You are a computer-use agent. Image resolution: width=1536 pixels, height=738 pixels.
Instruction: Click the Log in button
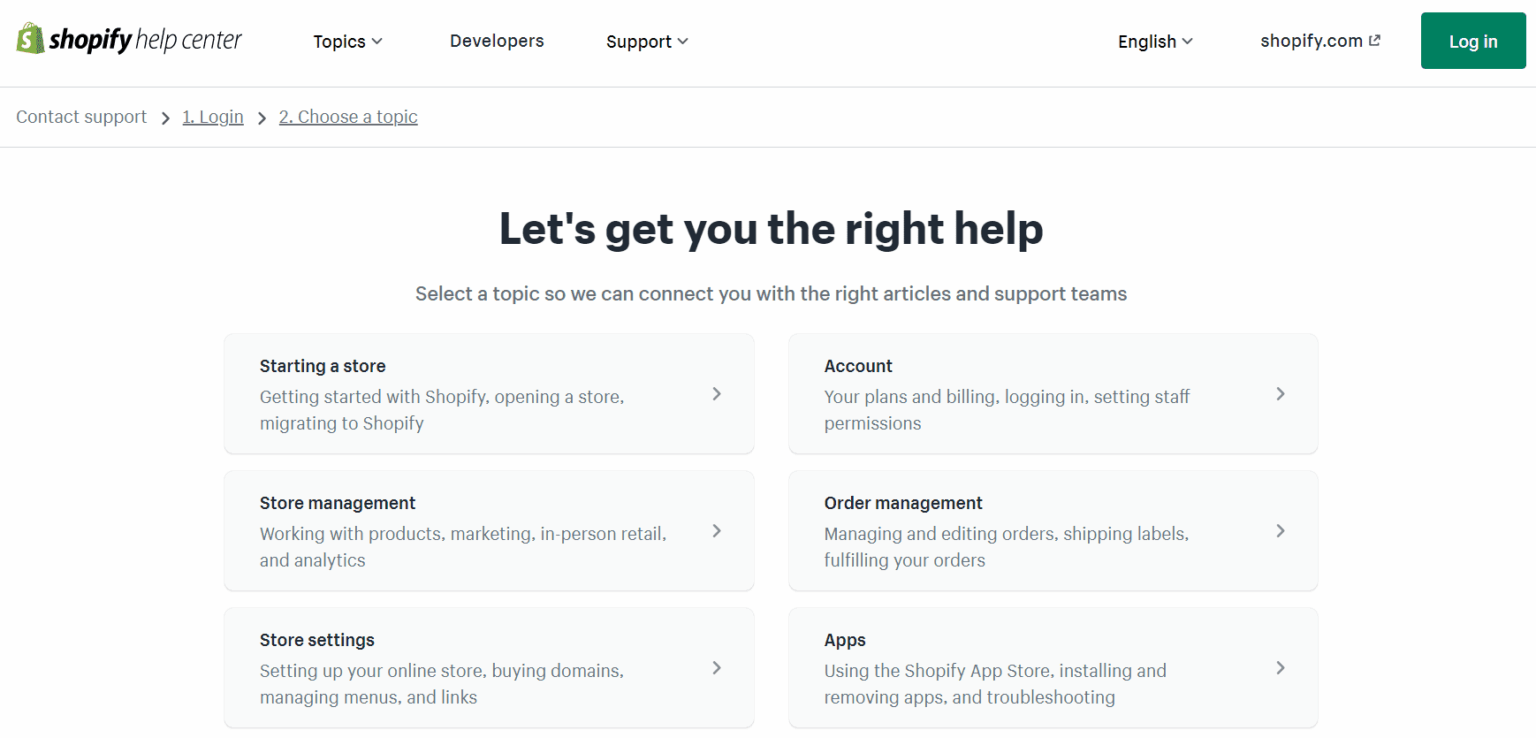coord(1472,40)
